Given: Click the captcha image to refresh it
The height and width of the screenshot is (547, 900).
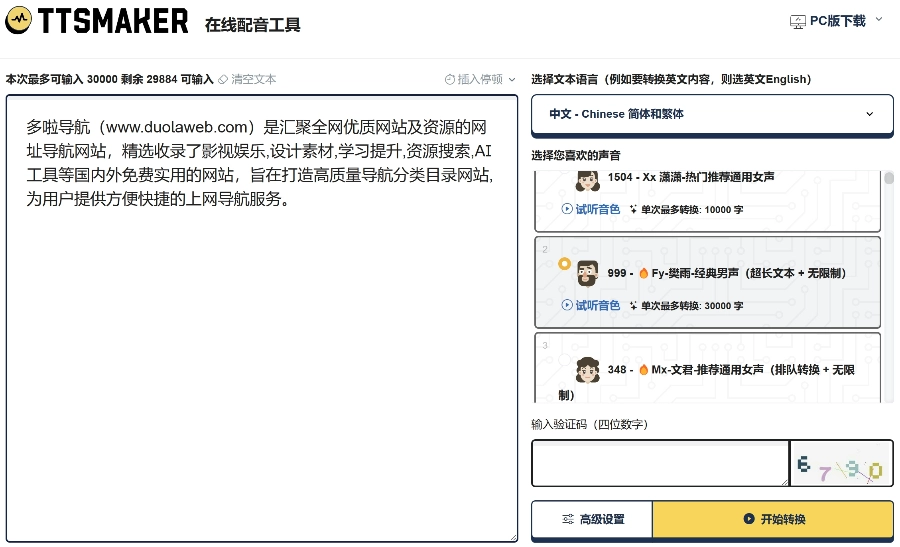Looking at the screenshot, I should pyautogui.click(x=840, y=464).
